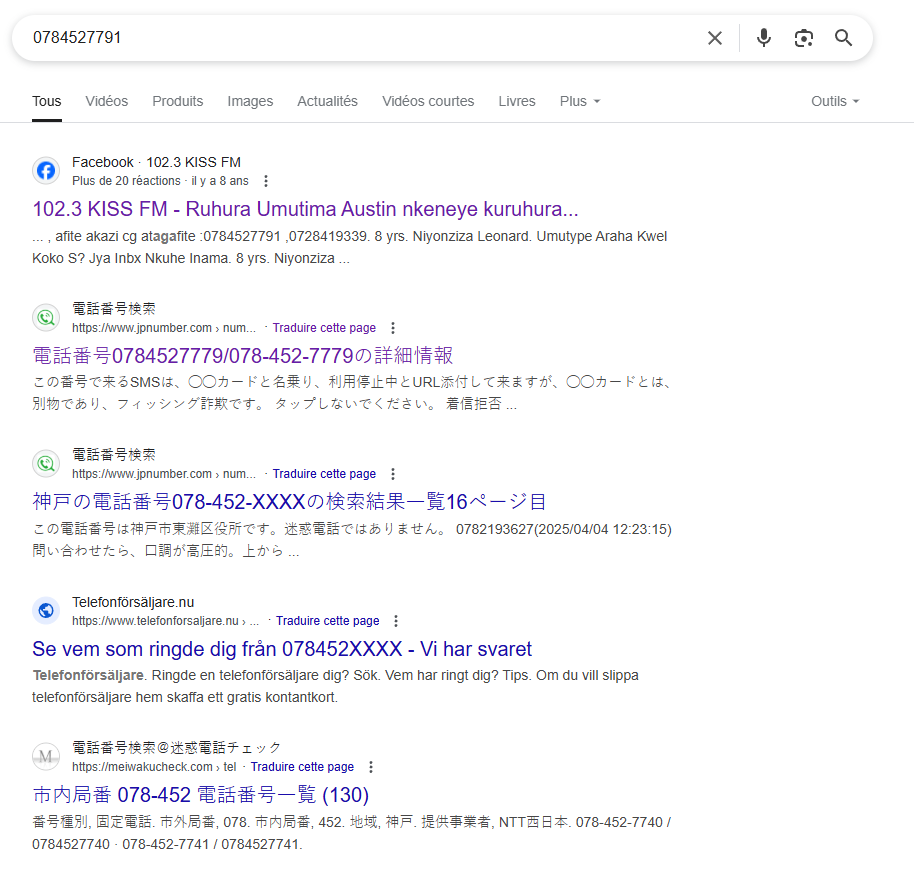
Task: Click the 電話番号検索@迷惑電話チェック site name
Action: (x=176, y=748)
